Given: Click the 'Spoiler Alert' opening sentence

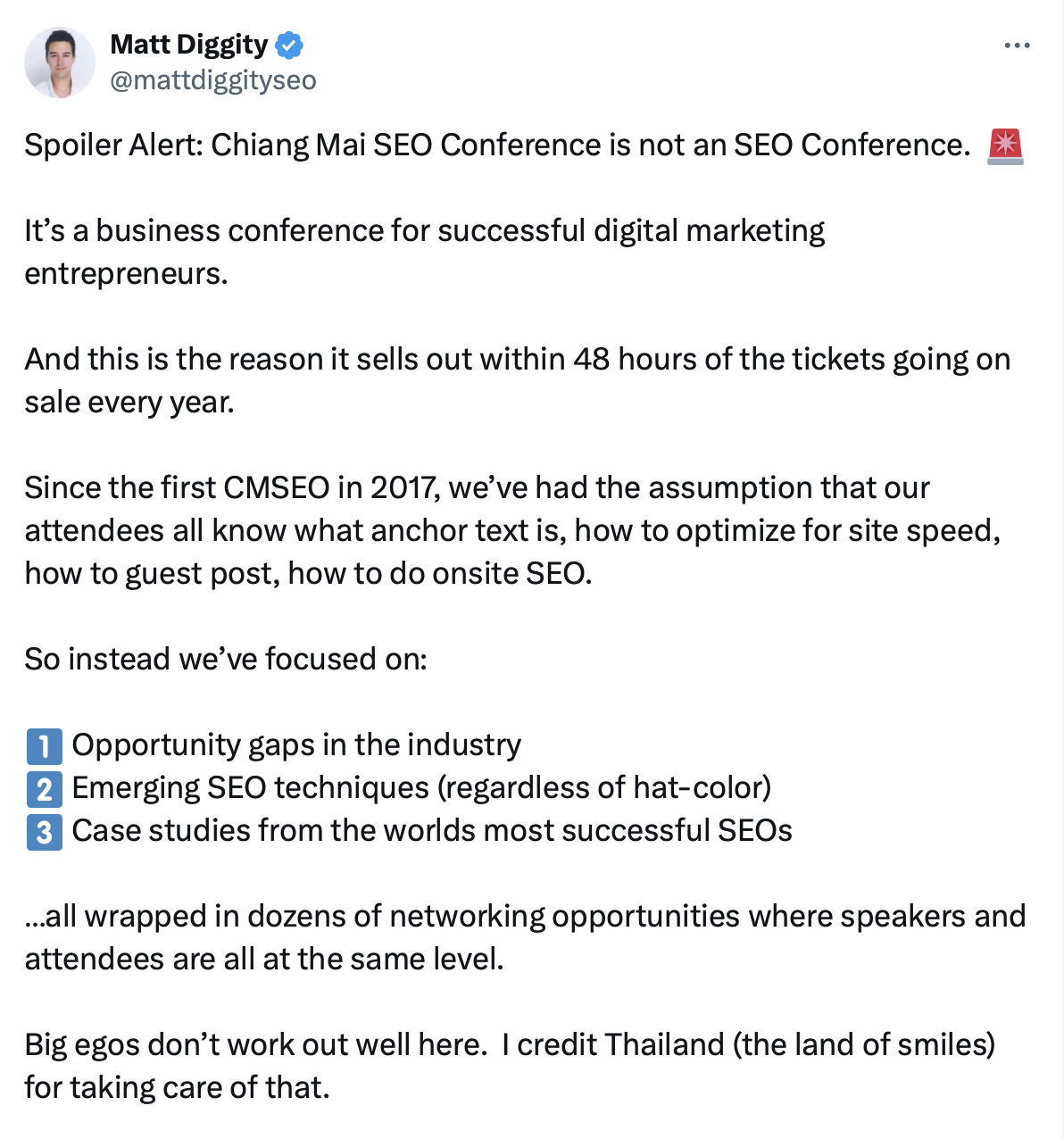Looking at the screenshot, I should [497, 145].
